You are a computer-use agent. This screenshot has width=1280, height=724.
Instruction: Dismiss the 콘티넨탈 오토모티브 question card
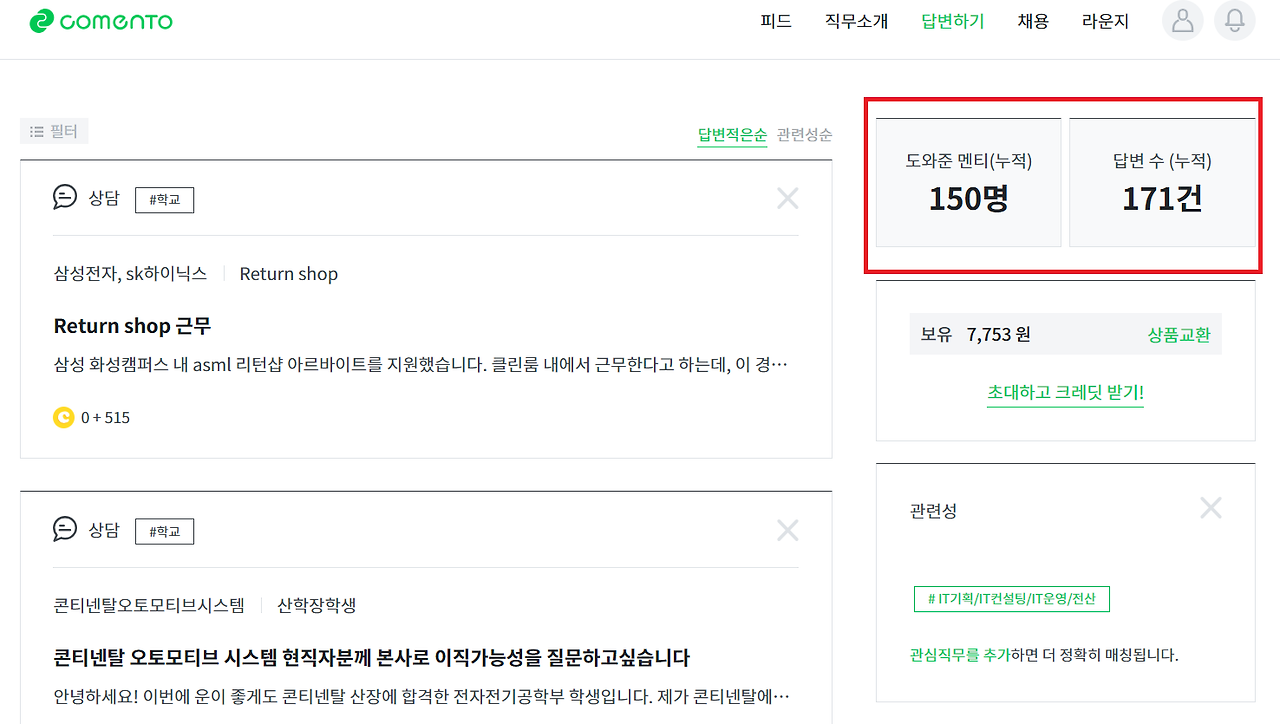787,529
